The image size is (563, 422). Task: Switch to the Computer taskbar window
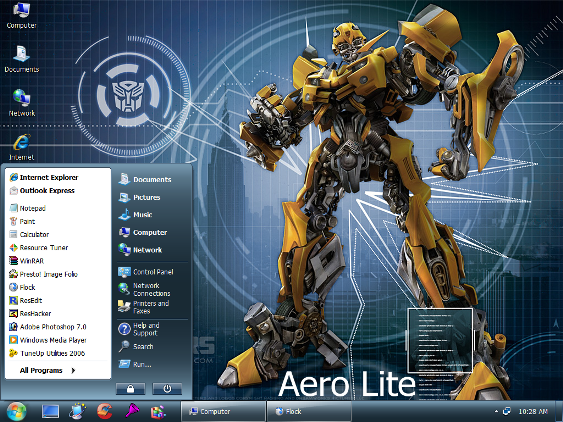223,412
